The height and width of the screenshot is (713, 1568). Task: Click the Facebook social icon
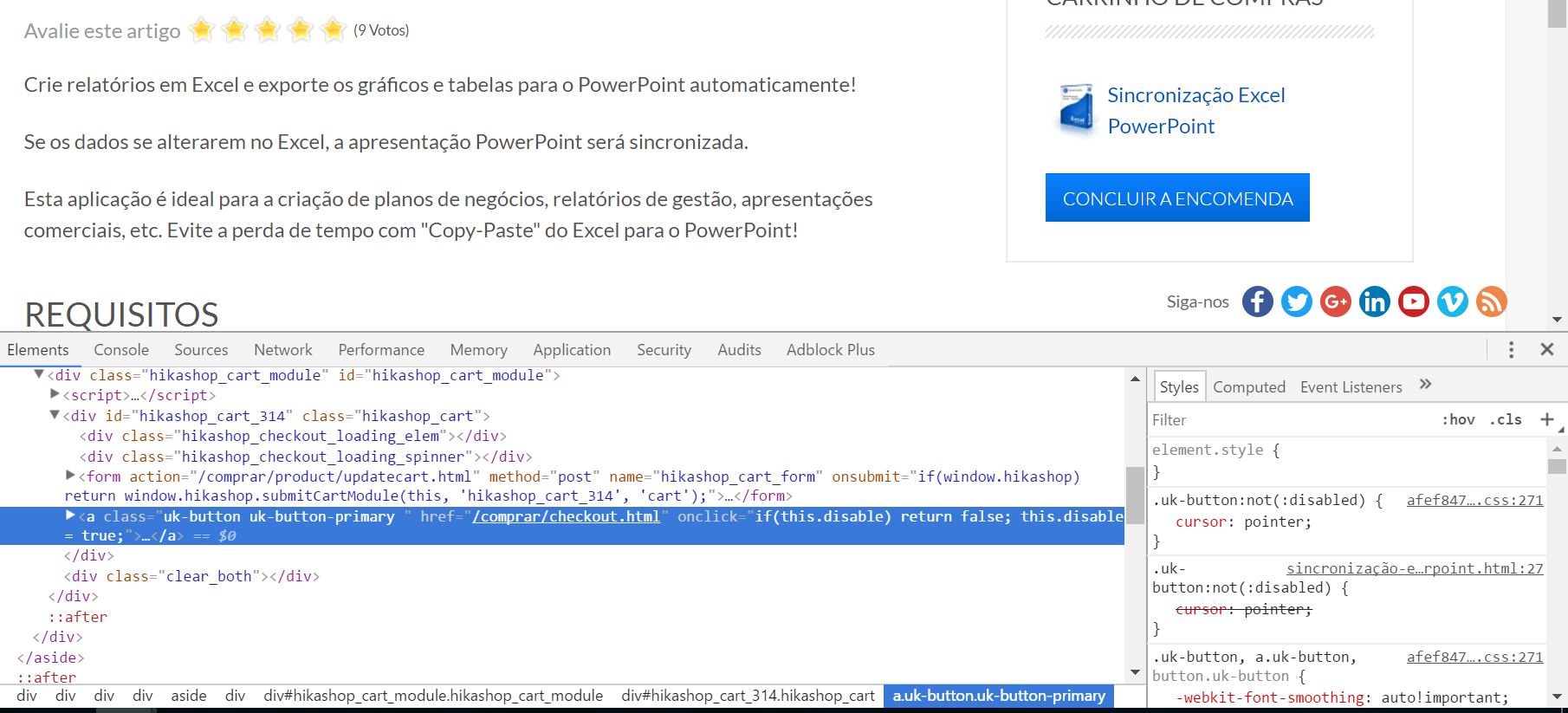point(1257,301)
